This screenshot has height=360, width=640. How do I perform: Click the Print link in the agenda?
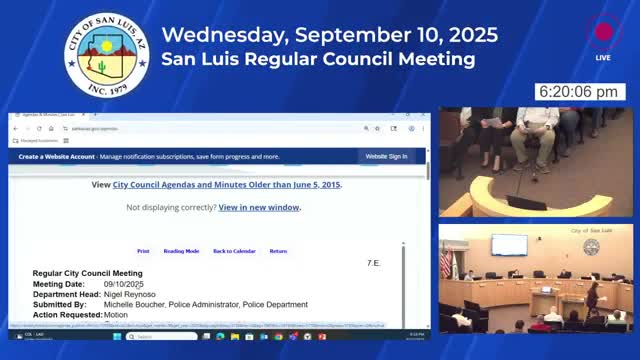coord(143,251)
